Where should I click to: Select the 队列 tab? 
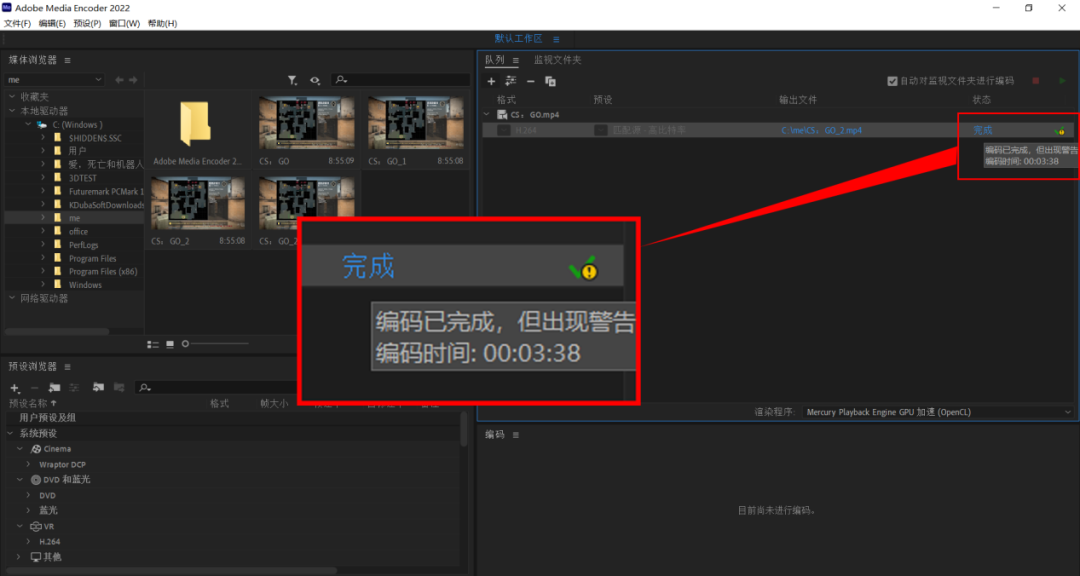495,60
